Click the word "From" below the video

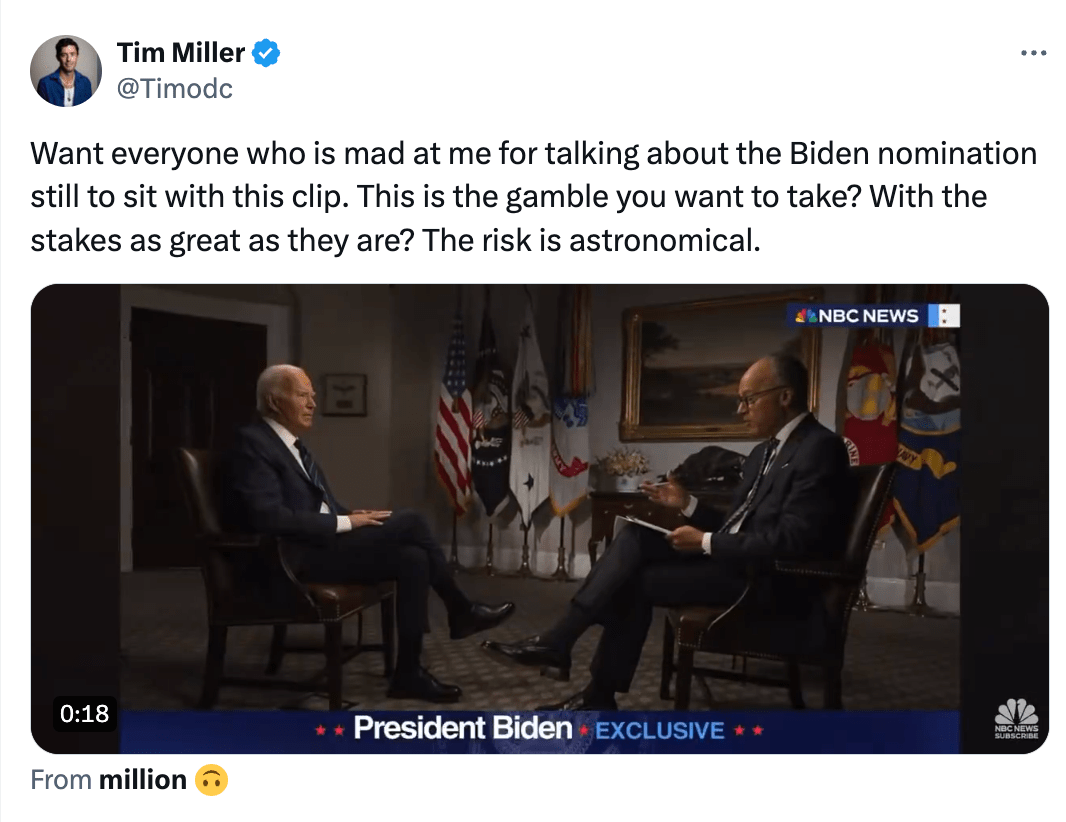coord(61,780)
